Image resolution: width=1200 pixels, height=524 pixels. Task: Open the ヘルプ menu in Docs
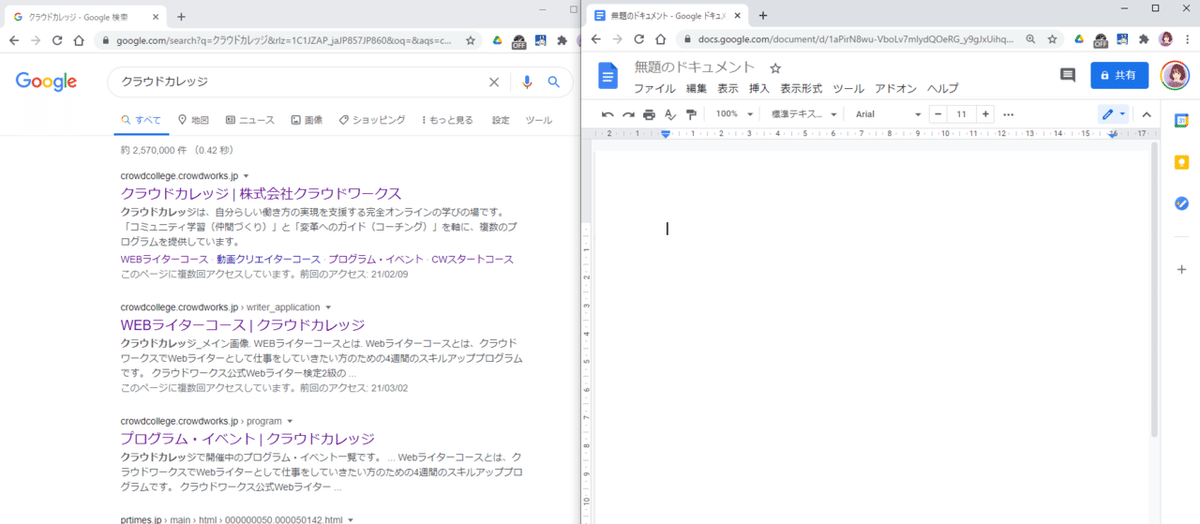pos(942,88)
